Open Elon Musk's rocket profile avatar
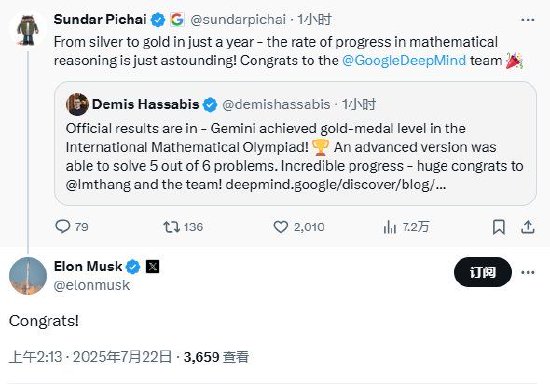This screenshot has width=550, height=385. tap(28, 276)
